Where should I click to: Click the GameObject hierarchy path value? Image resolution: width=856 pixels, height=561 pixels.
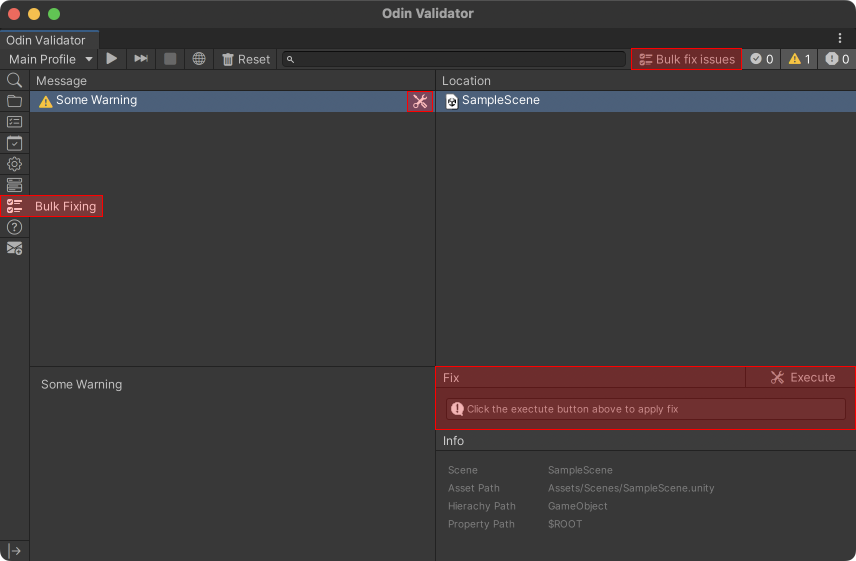pyautogui.click(x=577, y=506)
